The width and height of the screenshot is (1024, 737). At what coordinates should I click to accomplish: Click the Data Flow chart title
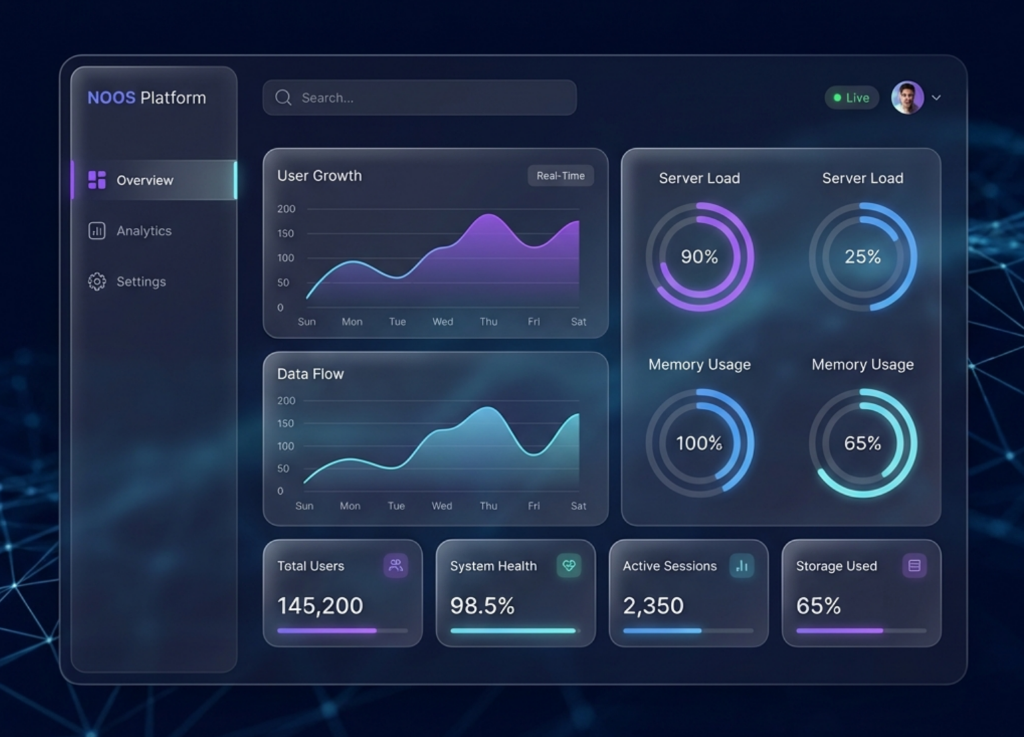coord(310,374)
